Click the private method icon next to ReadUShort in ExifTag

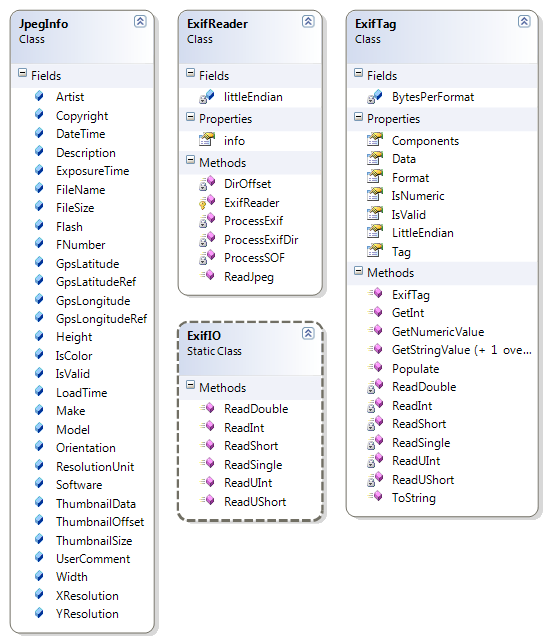click(375, 479)
